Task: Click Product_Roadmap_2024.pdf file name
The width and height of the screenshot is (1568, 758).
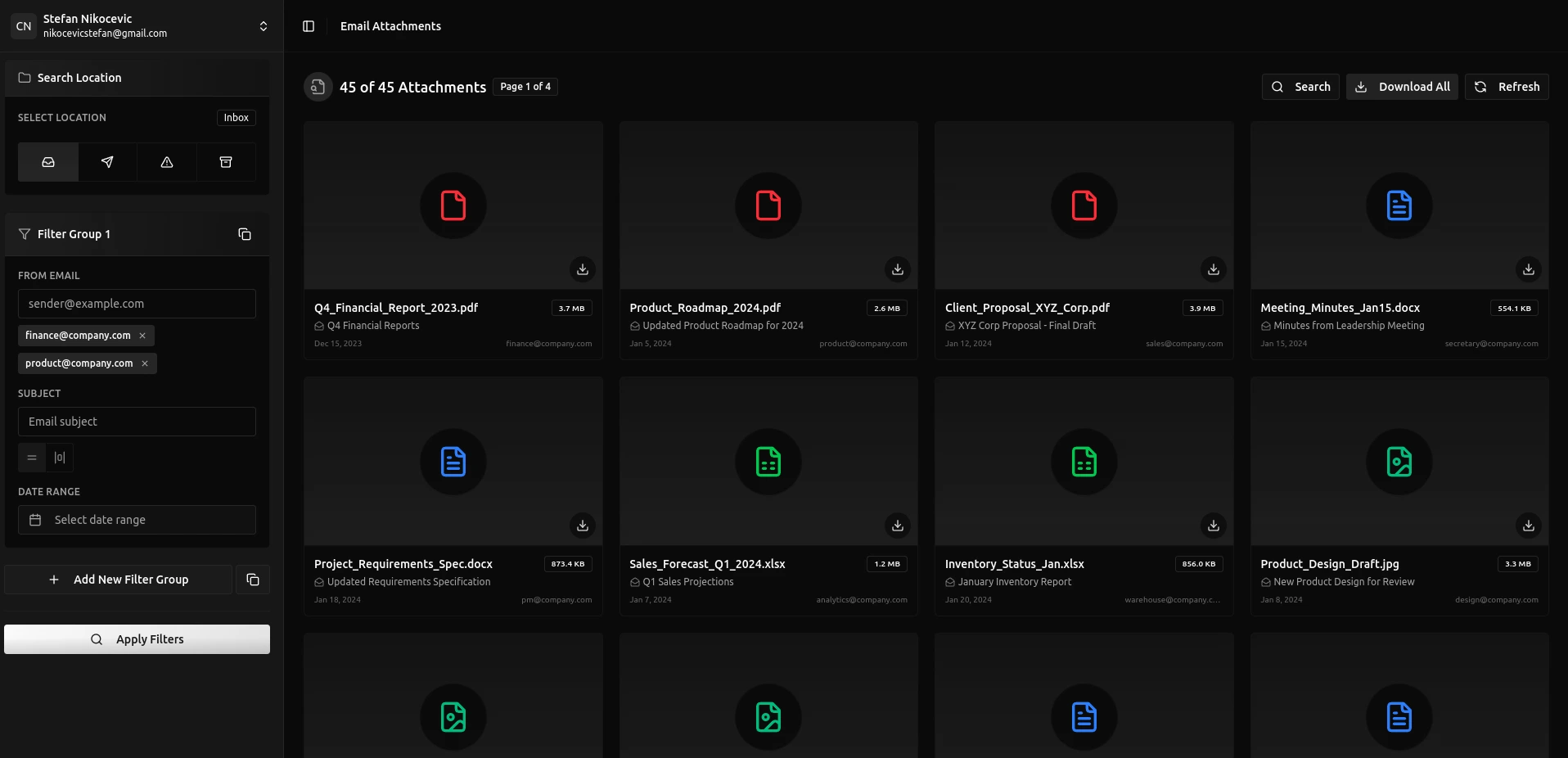Action: 705,308
